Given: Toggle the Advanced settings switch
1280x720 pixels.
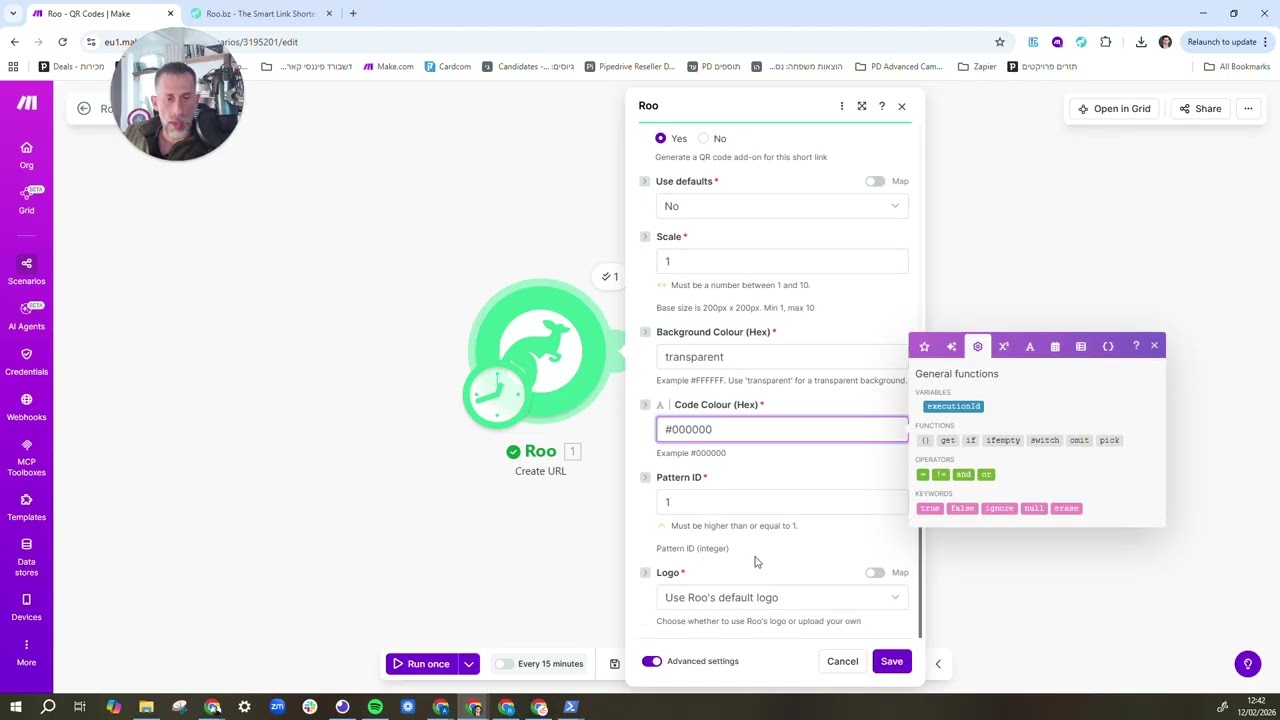Looking at the screenshot, I should 652,661.
